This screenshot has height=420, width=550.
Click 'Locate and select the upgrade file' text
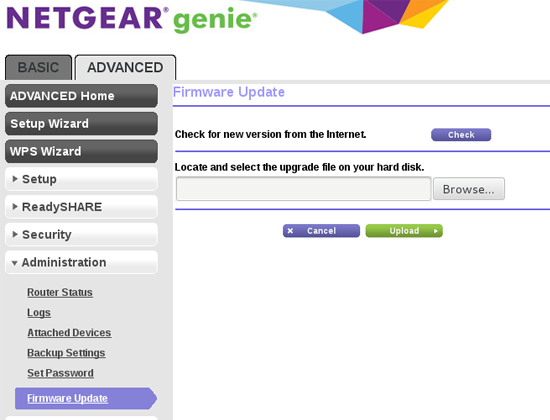pyautogui.click(x=299, y=167)
